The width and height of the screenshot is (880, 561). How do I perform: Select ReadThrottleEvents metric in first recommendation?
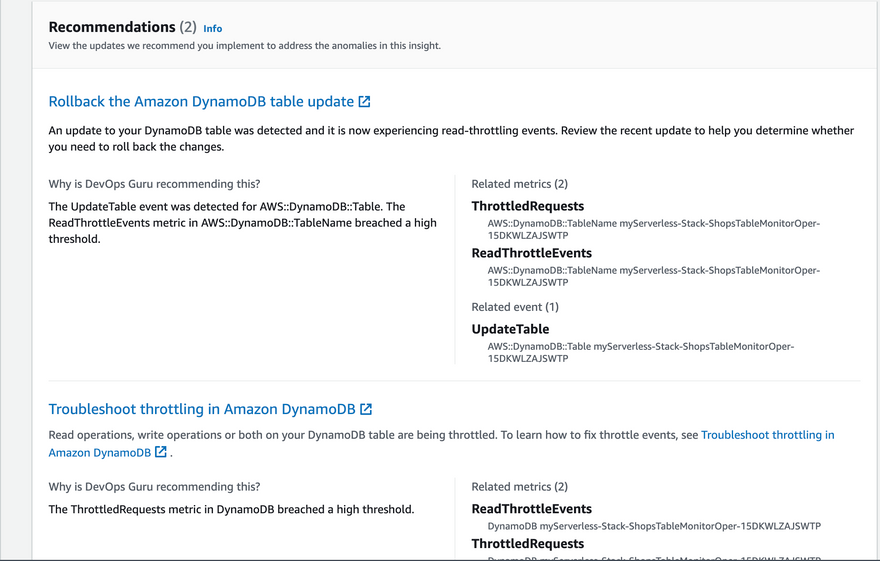click(531, 253)
